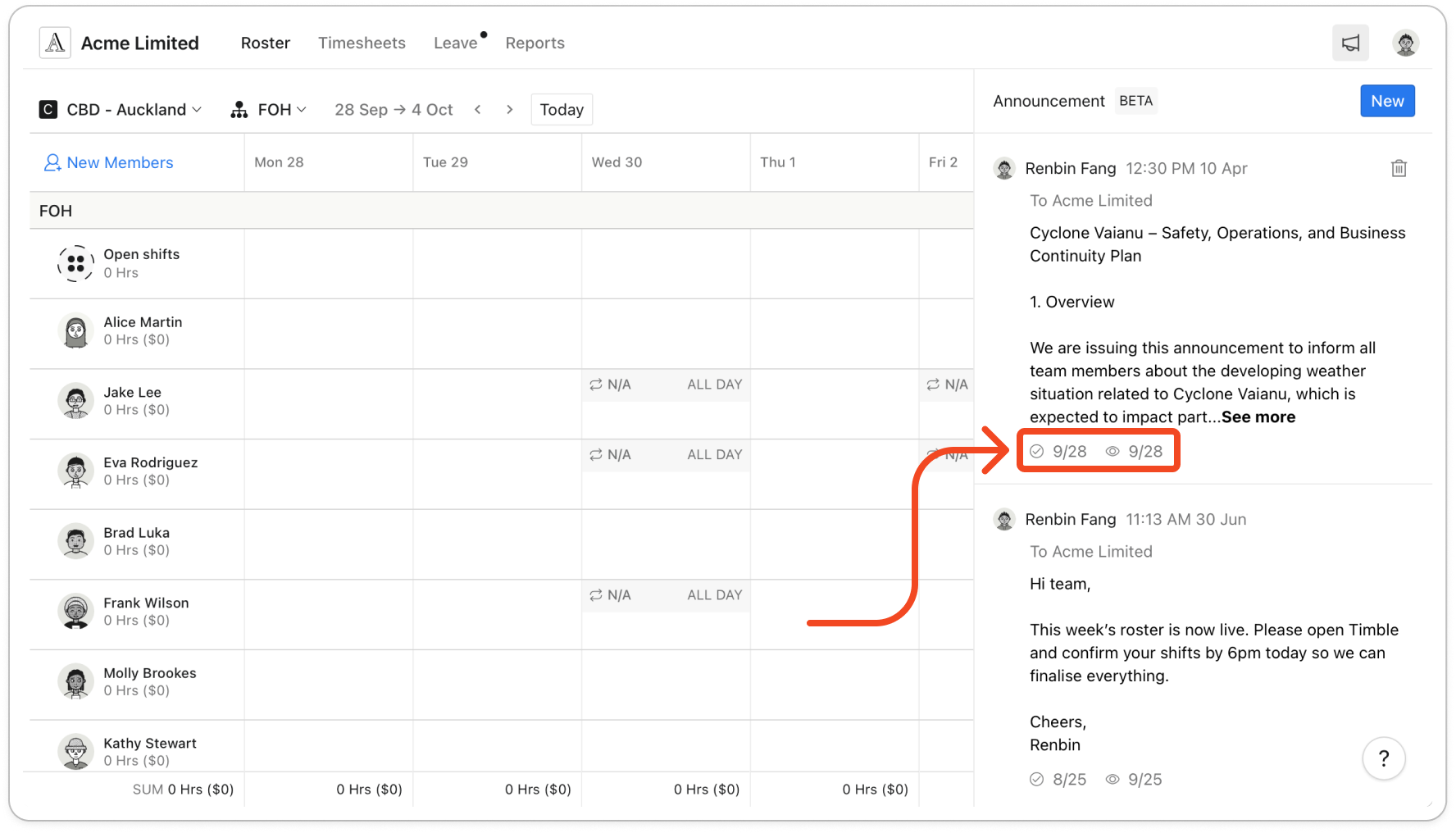Viewport: 1456px width, 833px height.
Task: Switch to the Timesheets tab
Action: click(x=362, y=43)
